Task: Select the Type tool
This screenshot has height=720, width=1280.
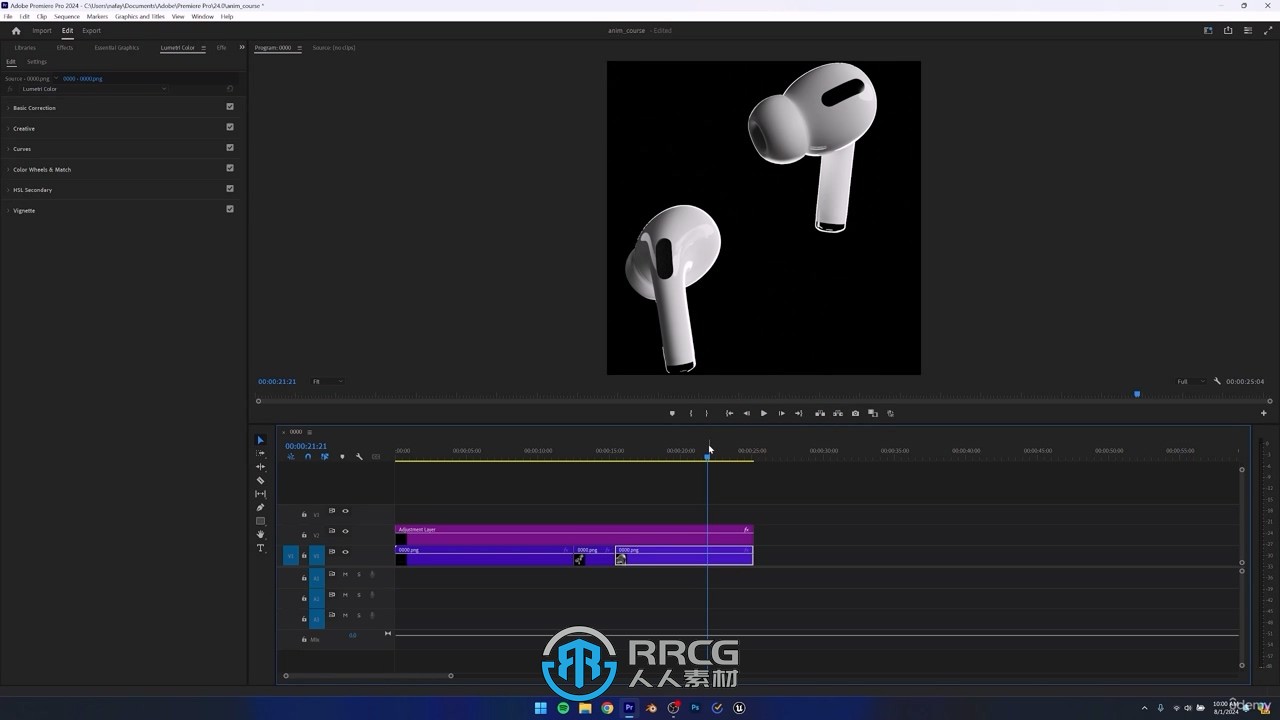Action: coord(261,548)
